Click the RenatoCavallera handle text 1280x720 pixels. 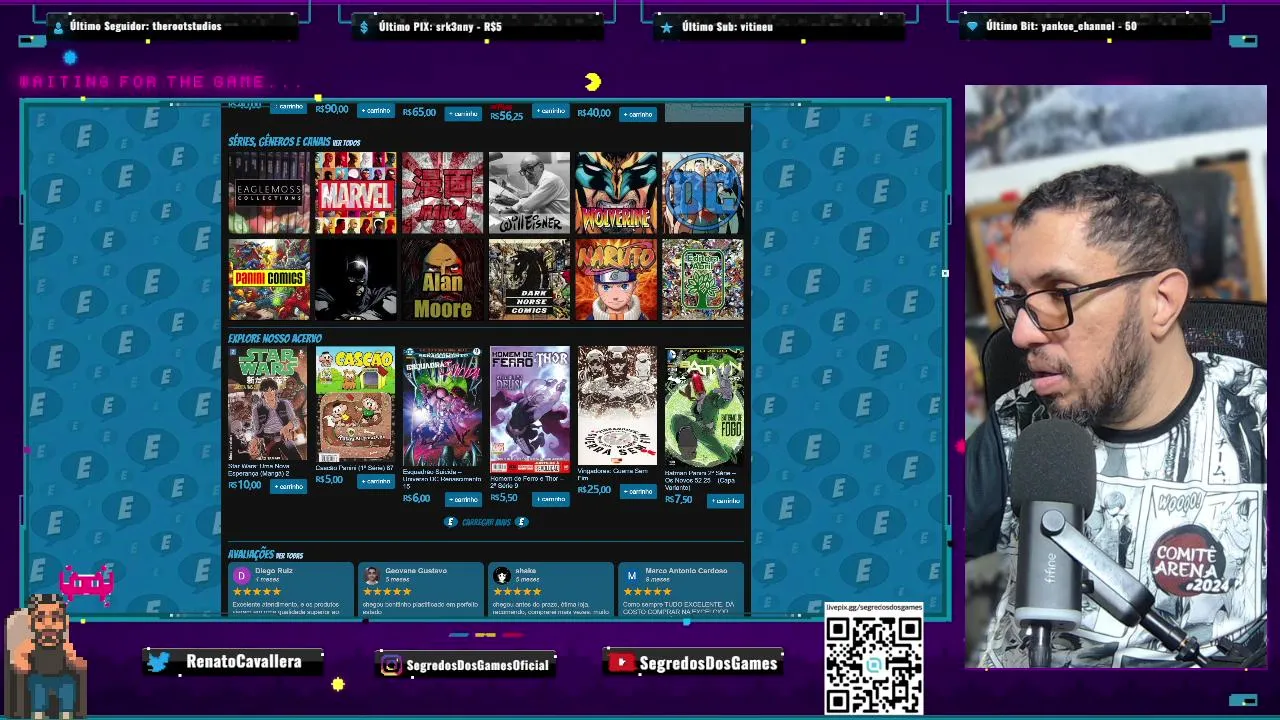coord(244,662)
